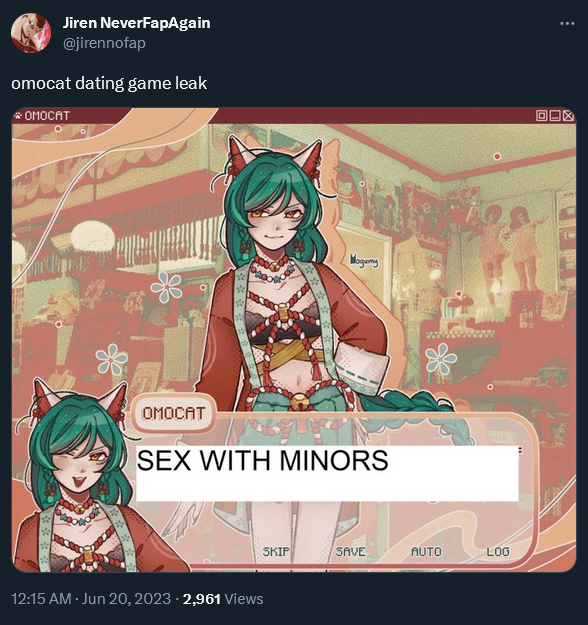Click the OMOCAT title in window bar
588x625 pixels.
(x=47, y=116)
